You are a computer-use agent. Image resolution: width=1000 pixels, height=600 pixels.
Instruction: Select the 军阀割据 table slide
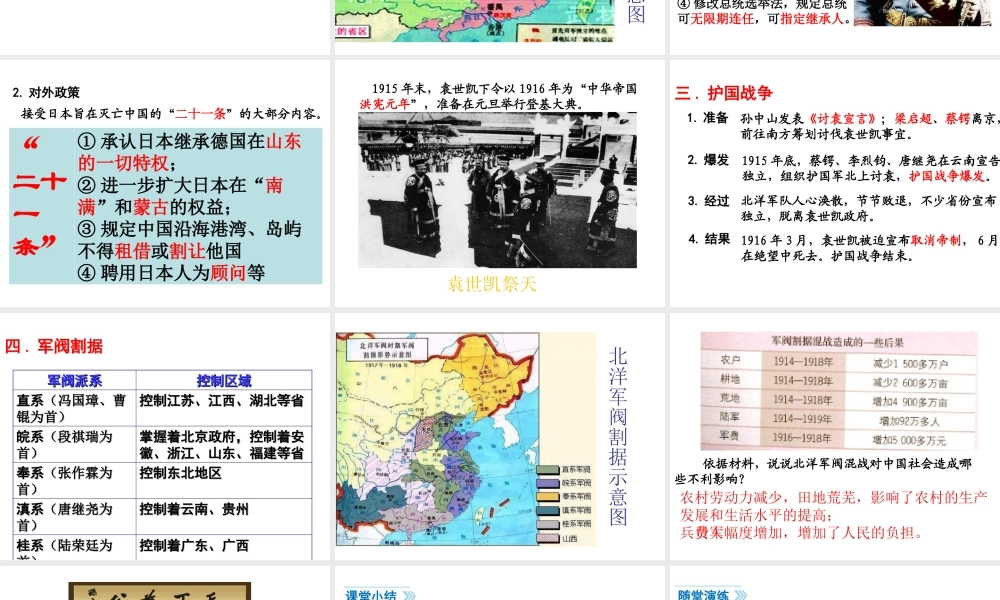click(165, 436)
